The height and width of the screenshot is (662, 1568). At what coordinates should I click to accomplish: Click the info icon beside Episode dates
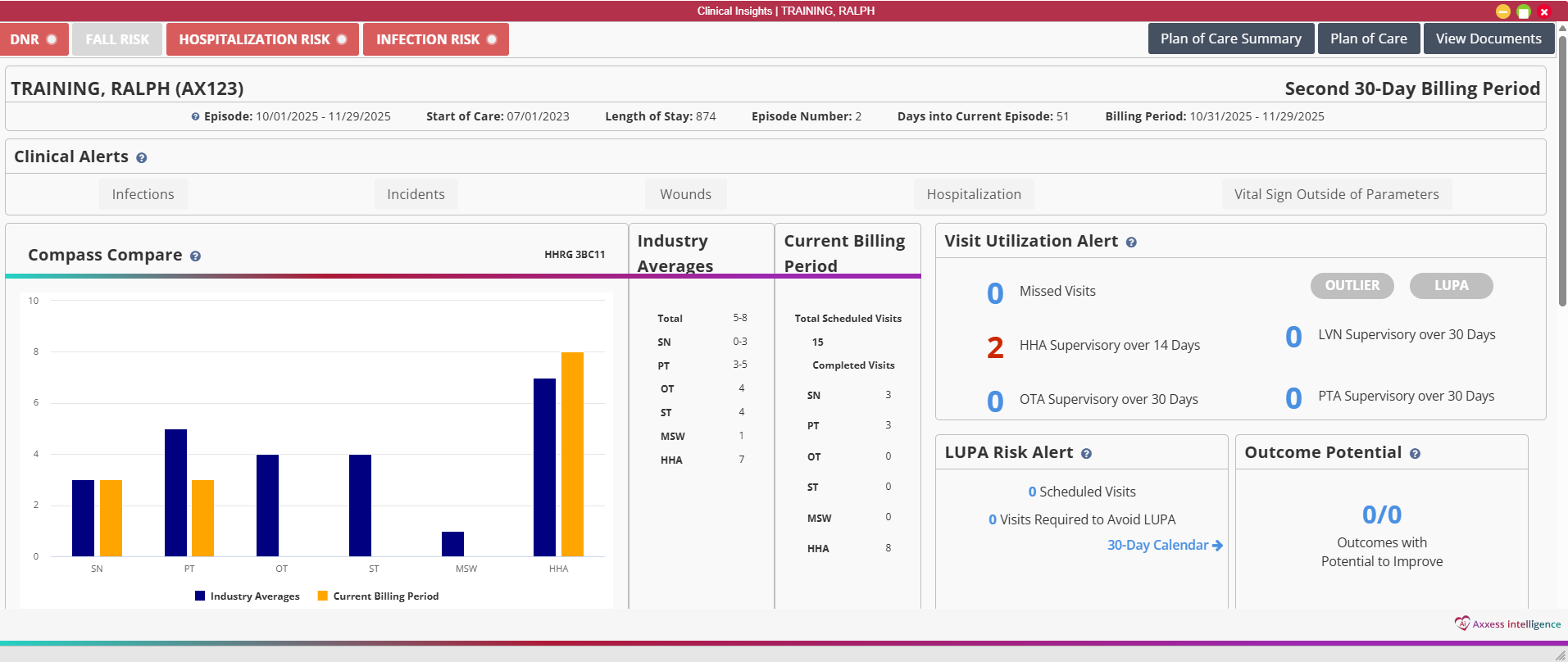click(x=195, y=117)
